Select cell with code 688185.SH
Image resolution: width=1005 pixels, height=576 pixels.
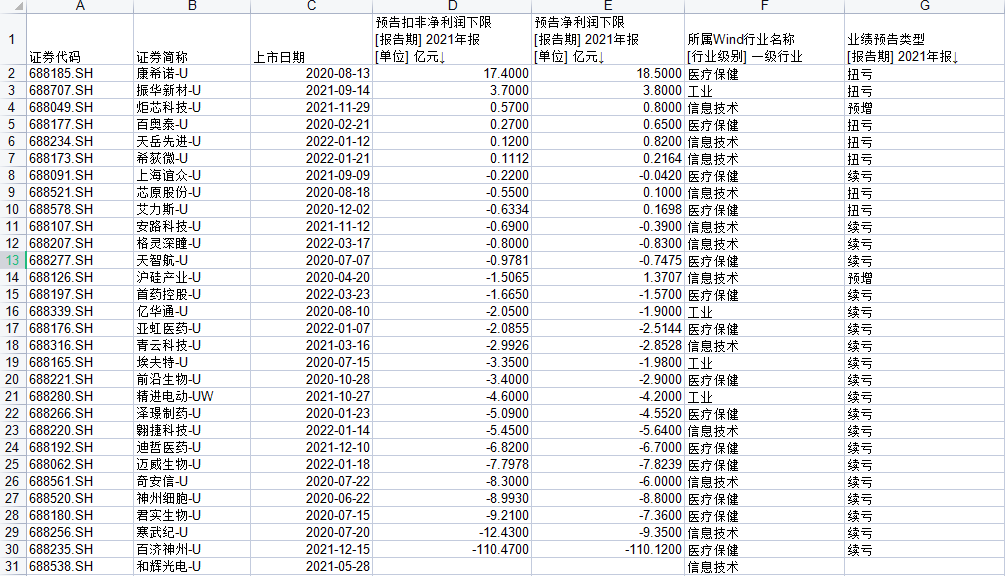click(79, 73)
